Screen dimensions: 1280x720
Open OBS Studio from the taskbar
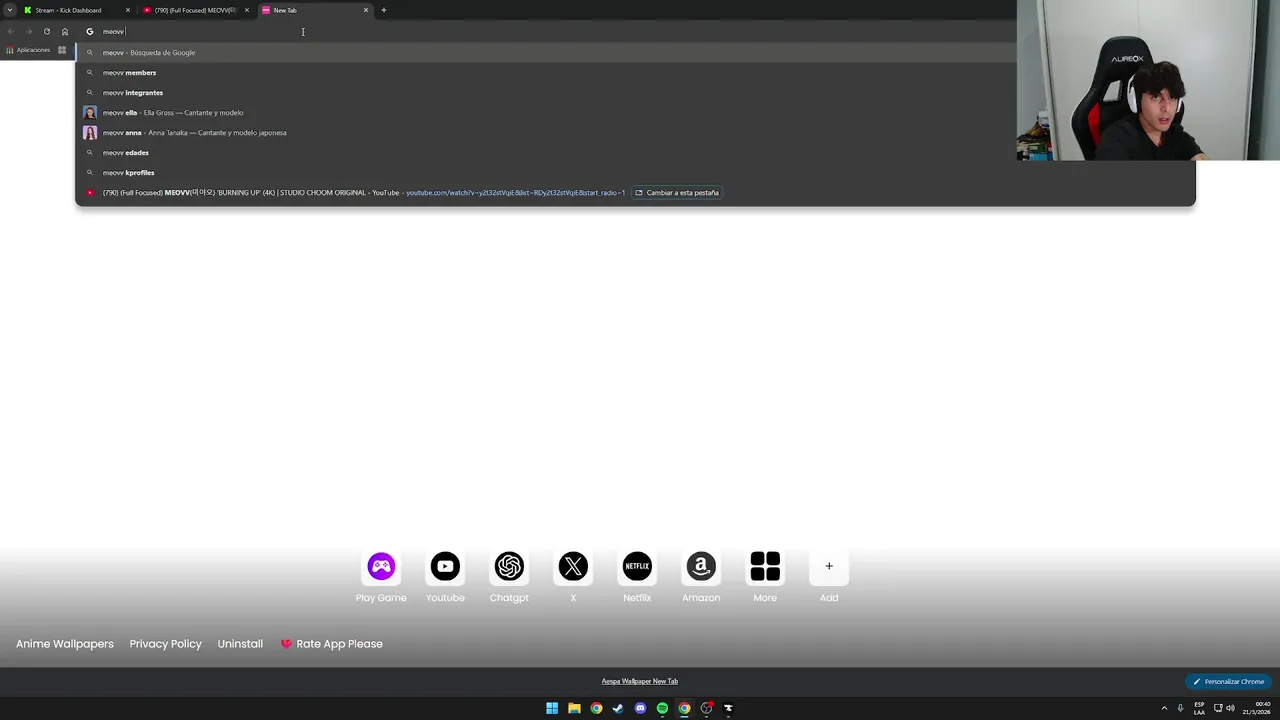[706, 708]
